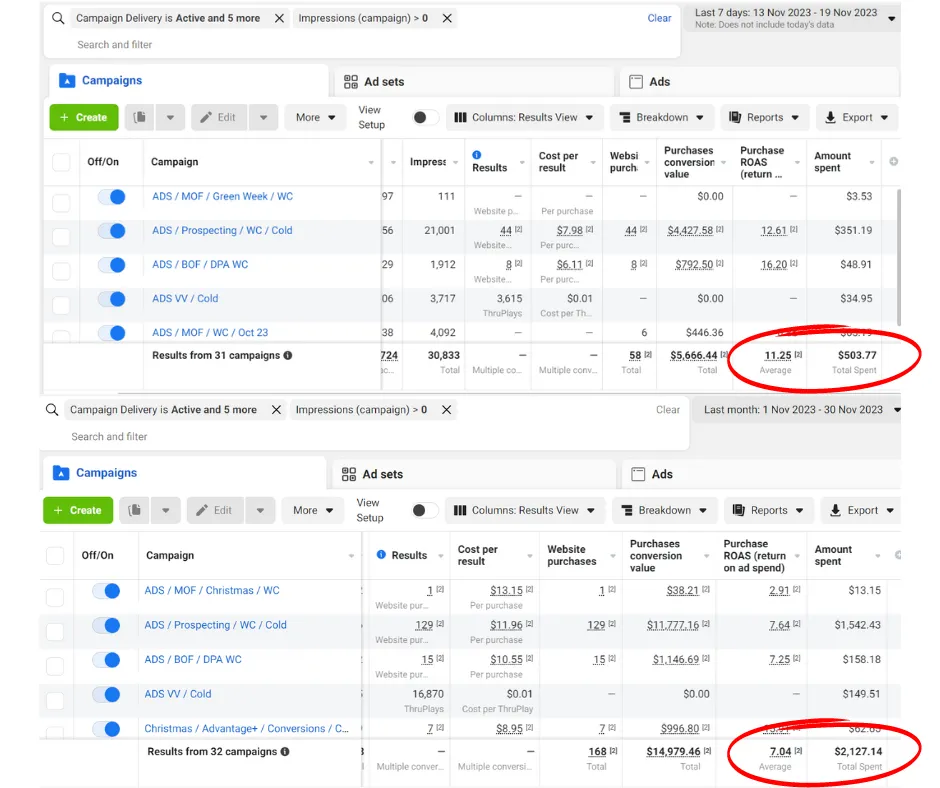This screenshot has height=788, width=940.
Task: Click the duplicate icon next to top Create button
Action: click(x=139, y=118)
